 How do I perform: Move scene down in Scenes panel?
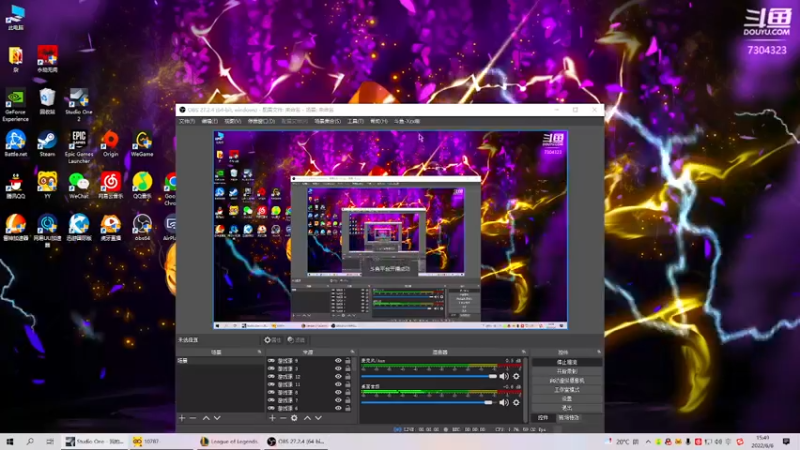[217, 418]
